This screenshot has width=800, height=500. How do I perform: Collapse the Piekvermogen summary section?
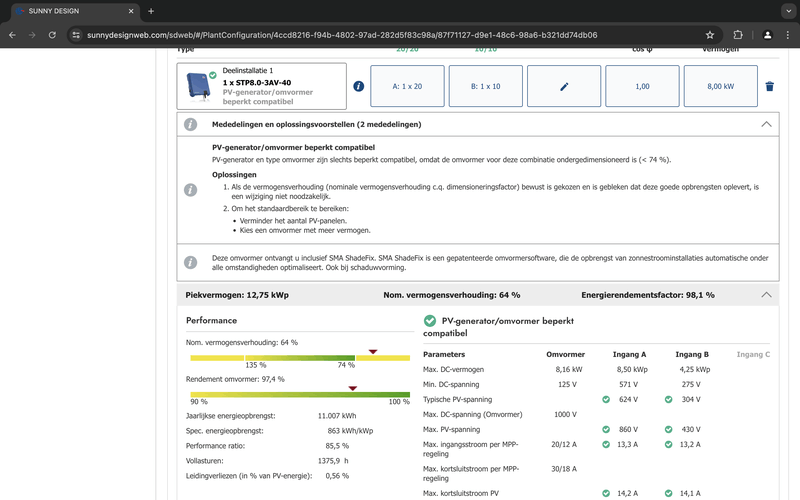click(x=766, y=295)
